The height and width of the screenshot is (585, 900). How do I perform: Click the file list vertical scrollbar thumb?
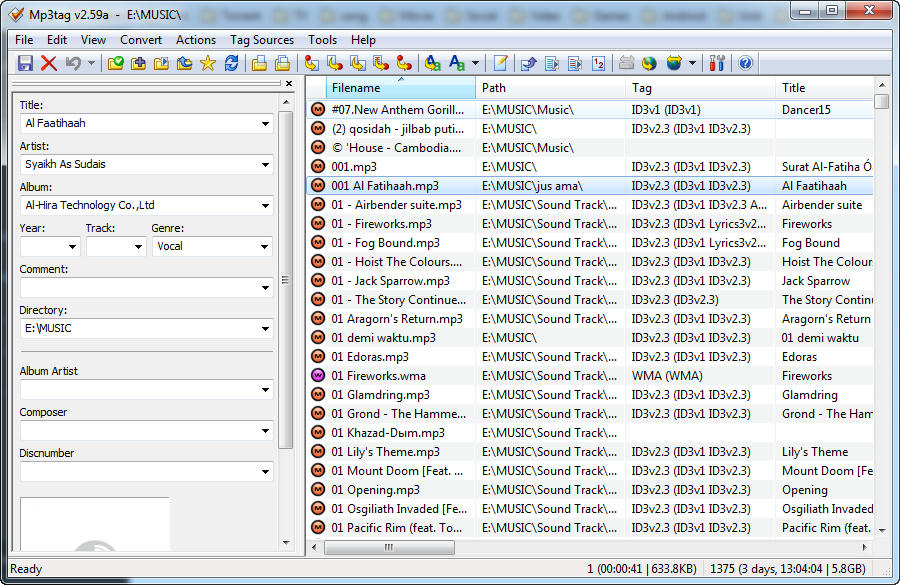882,102
